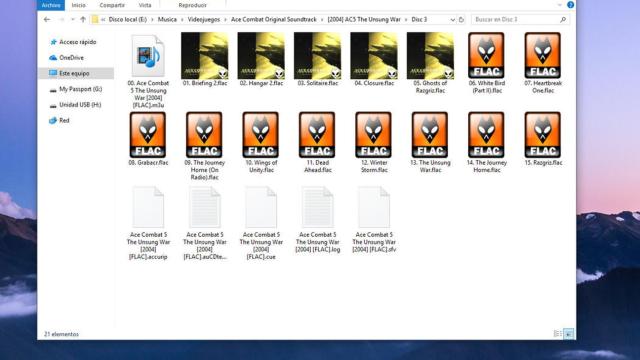Image resolution: width=640 pixels, height=360 pixels.
Task: Open the recent locations dropdown arrow
Action: pos(73,19)
